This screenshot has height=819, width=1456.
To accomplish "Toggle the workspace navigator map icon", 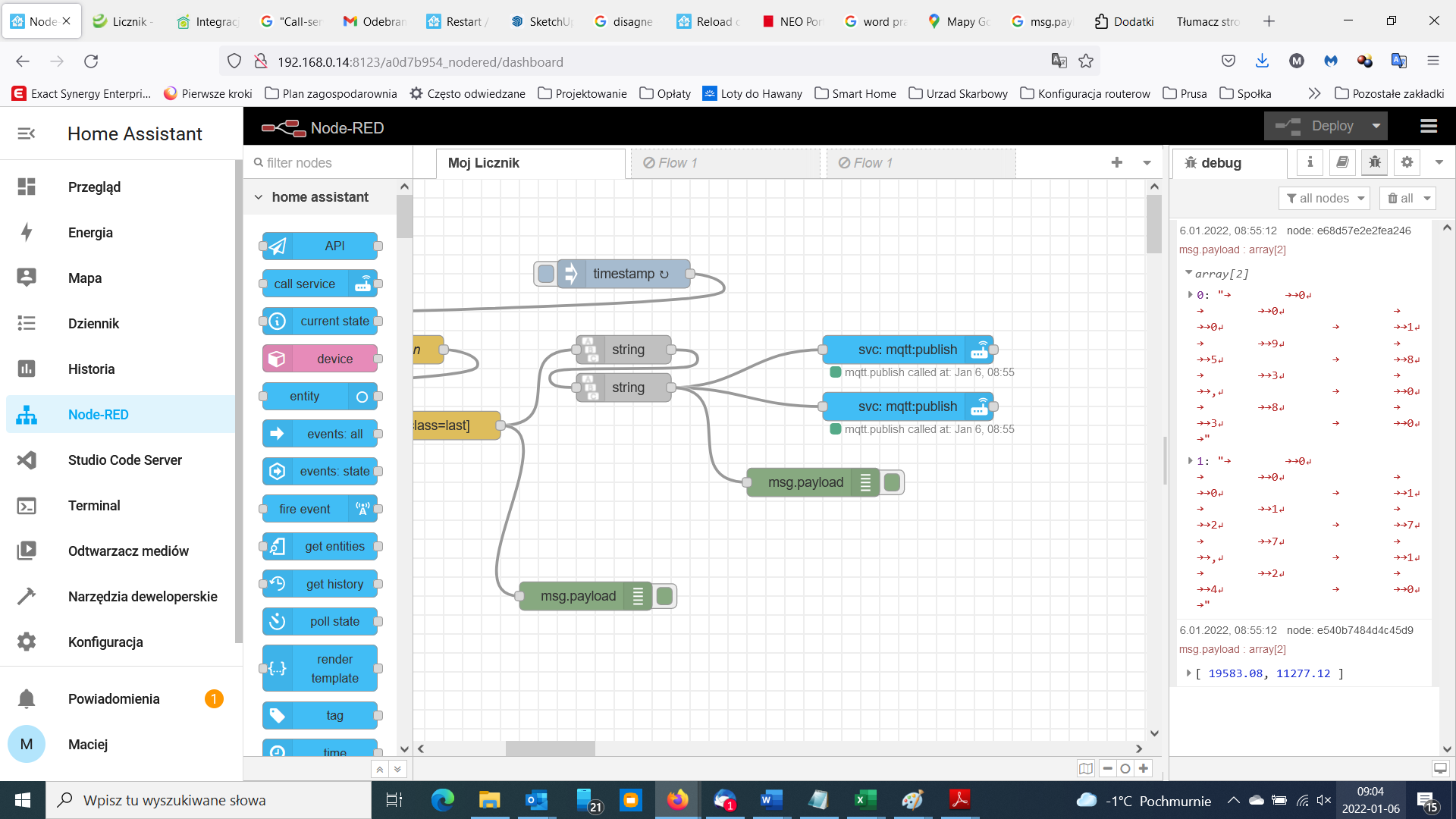I will click(x=1086, y=768).
